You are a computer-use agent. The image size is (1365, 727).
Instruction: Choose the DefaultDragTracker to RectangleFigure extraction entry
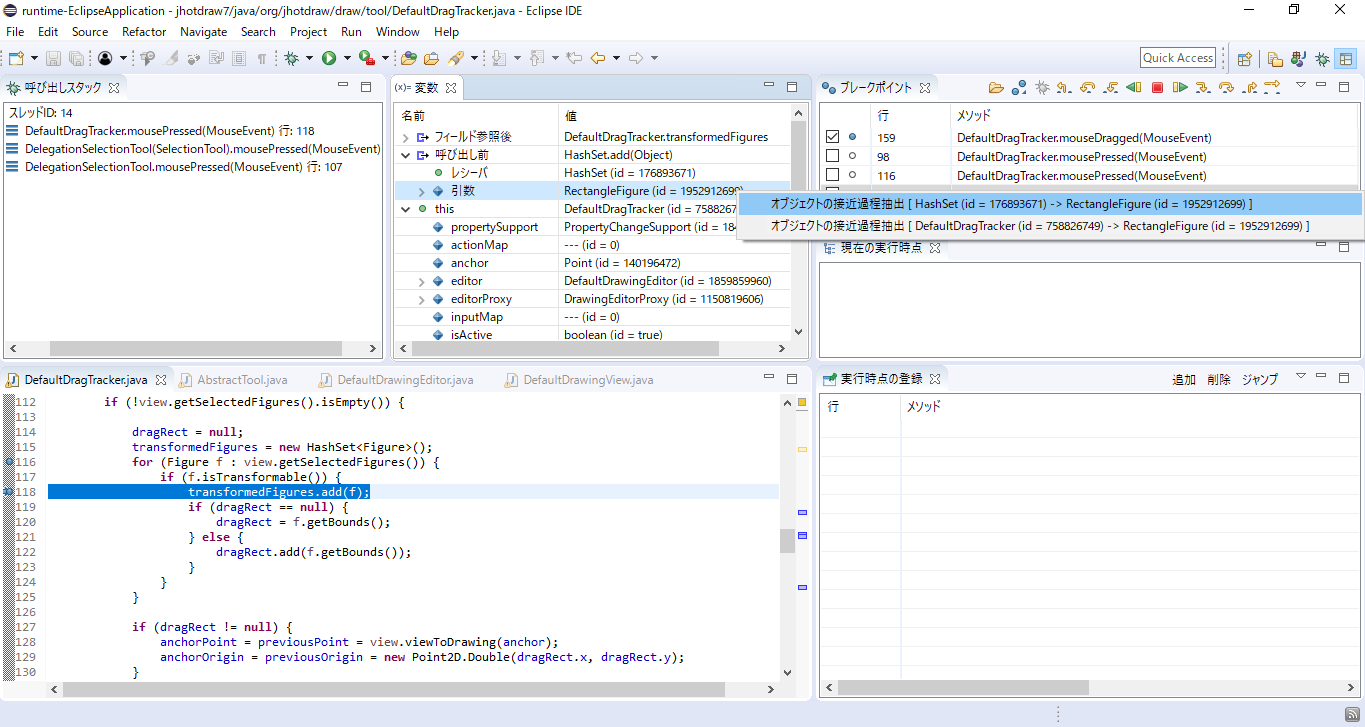pyautogui.click(x=1050, y=226)
